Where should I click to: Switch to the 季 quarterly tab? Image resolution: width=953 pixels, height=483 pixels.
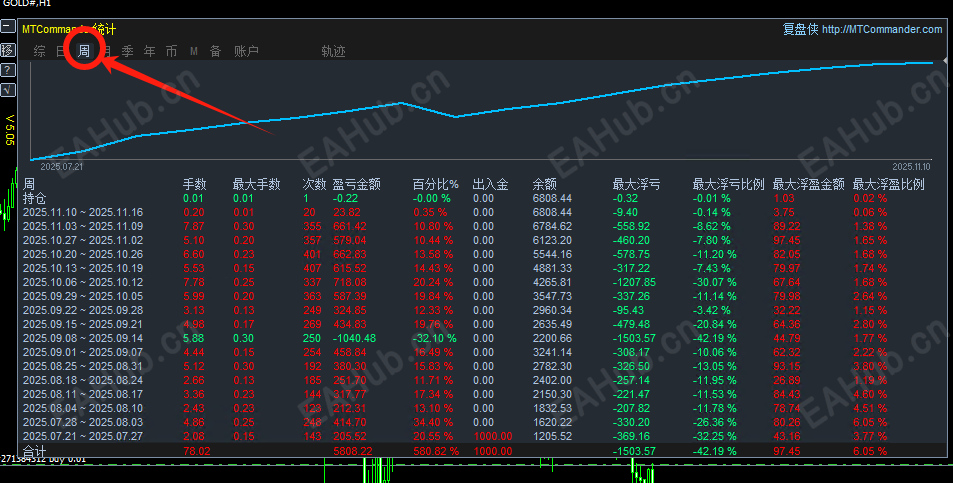[128, 51]
